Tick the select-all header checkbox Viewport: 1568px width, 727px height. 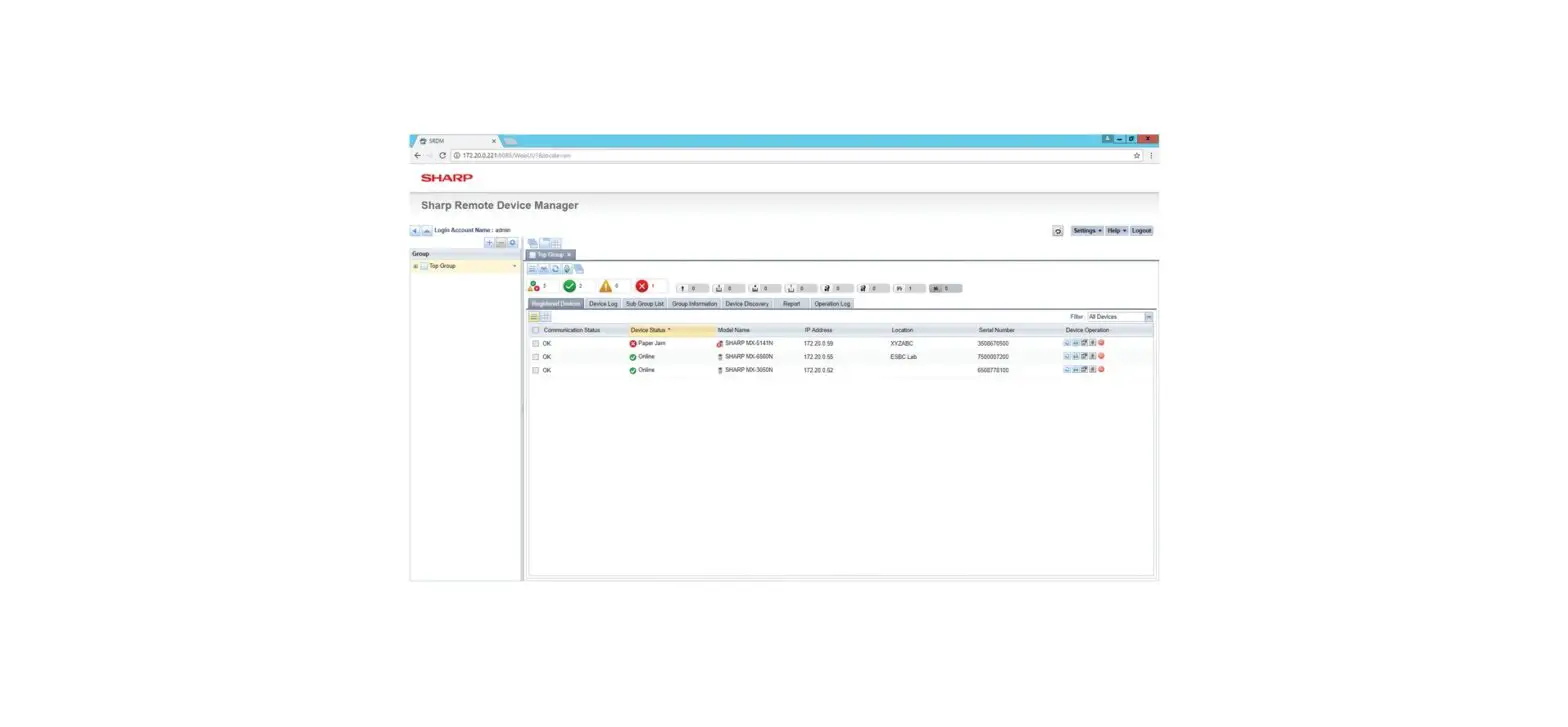(x=536, y=330)
